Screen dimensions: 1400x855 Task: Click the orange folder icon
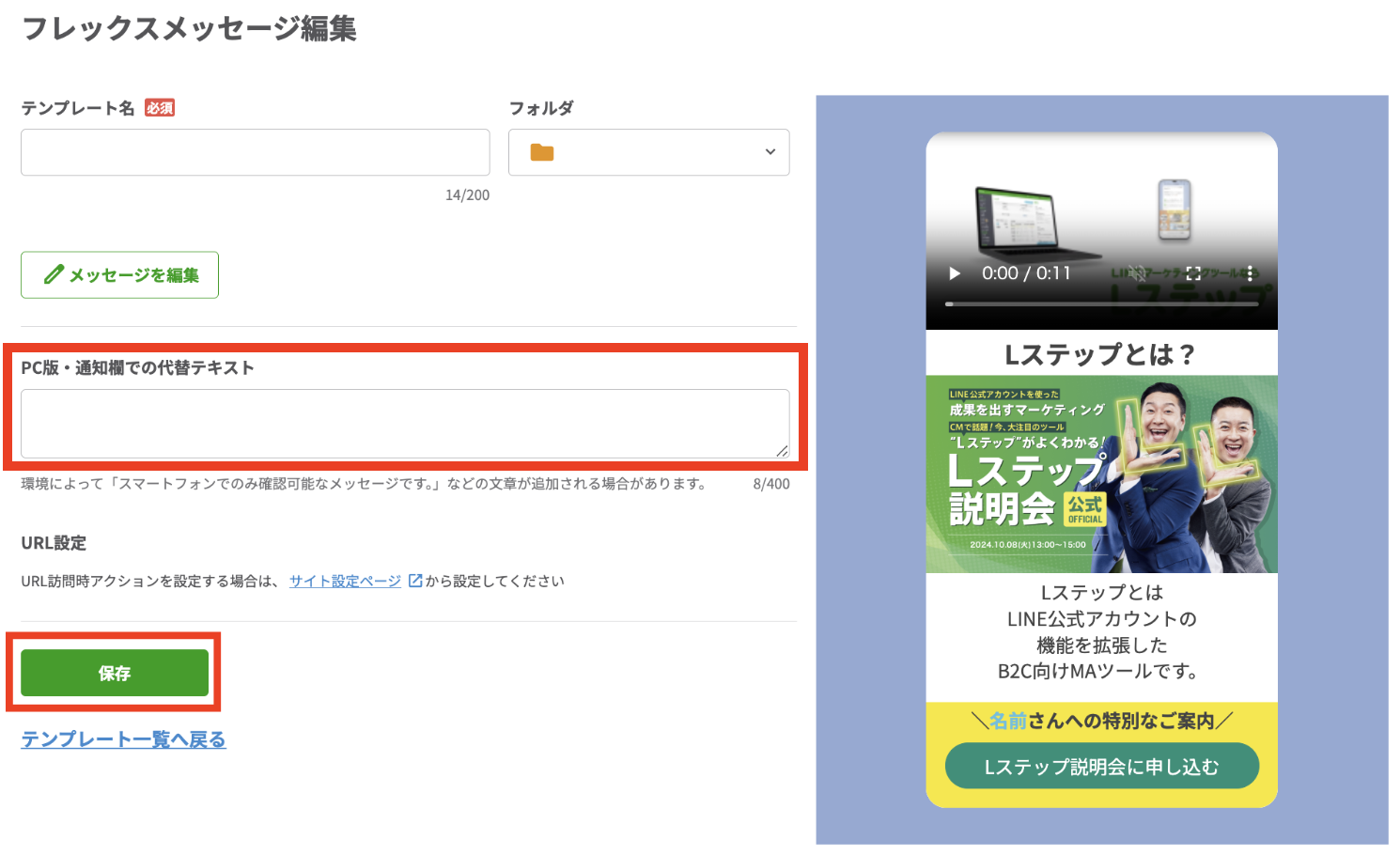(x=542, y=152)
